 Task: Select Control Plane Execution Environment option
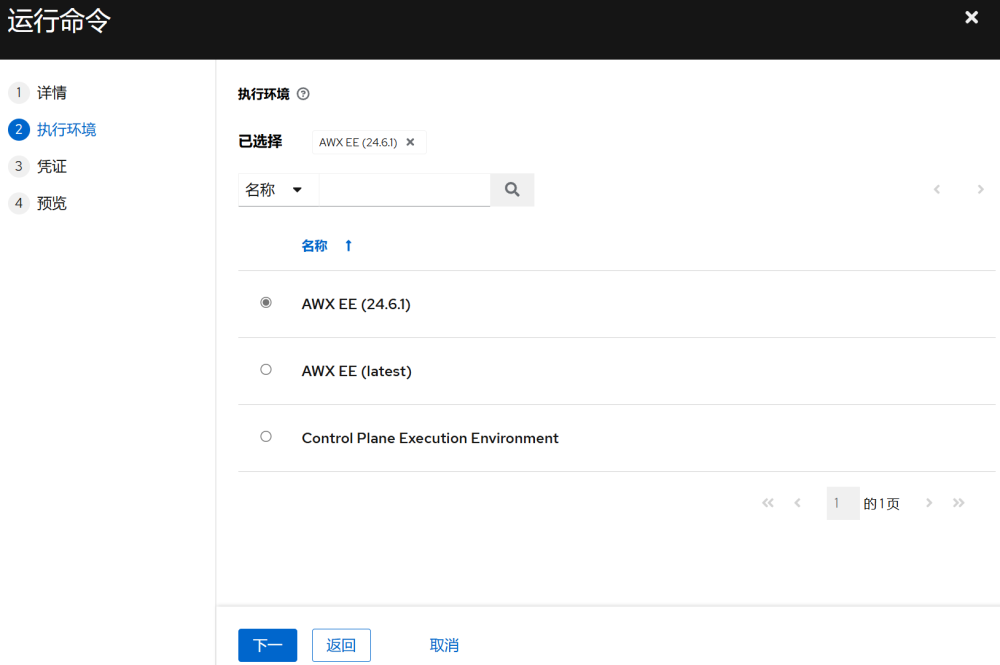265,436
